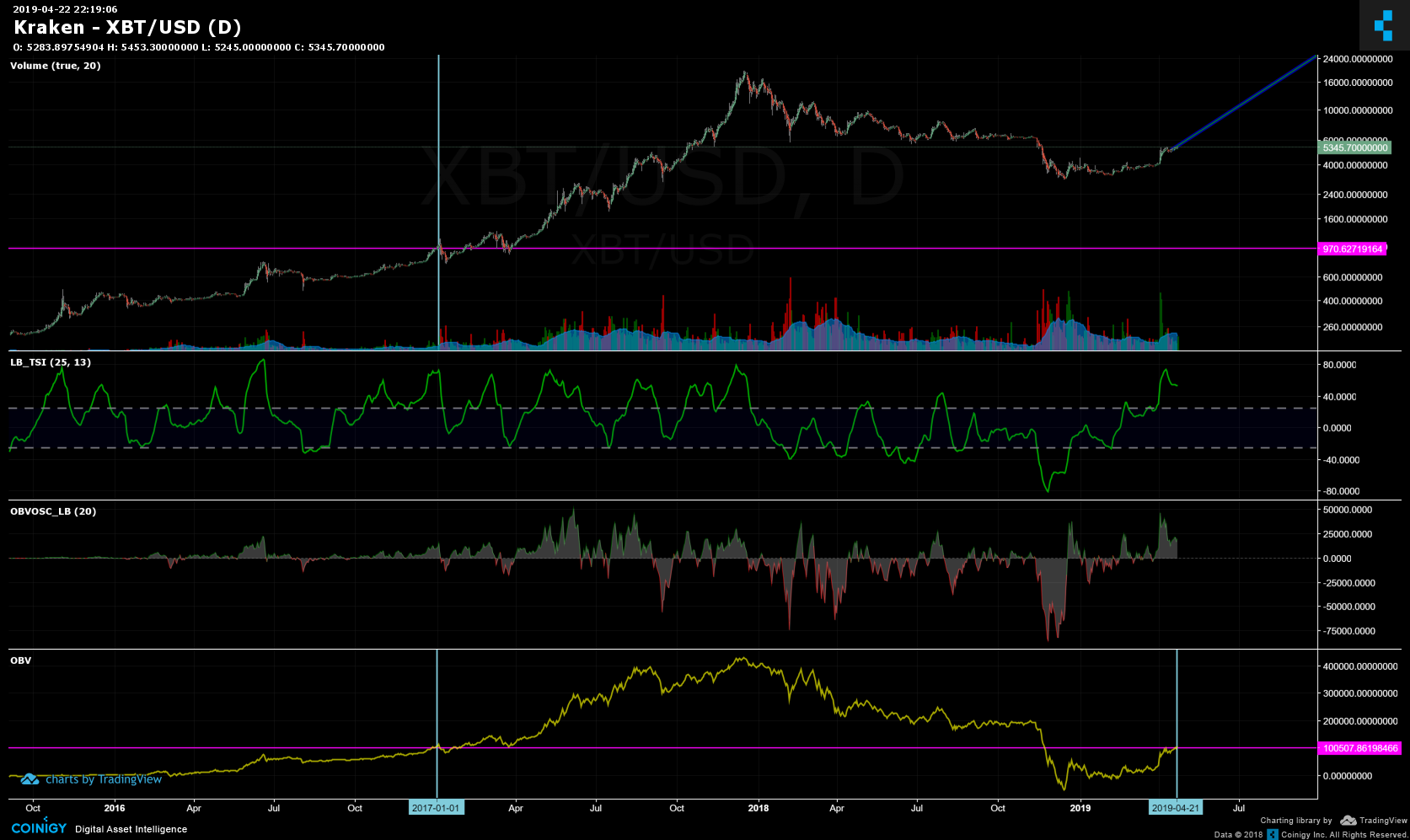Click the 2017-01-01 date marker on the axis

[x=436, y=807]
